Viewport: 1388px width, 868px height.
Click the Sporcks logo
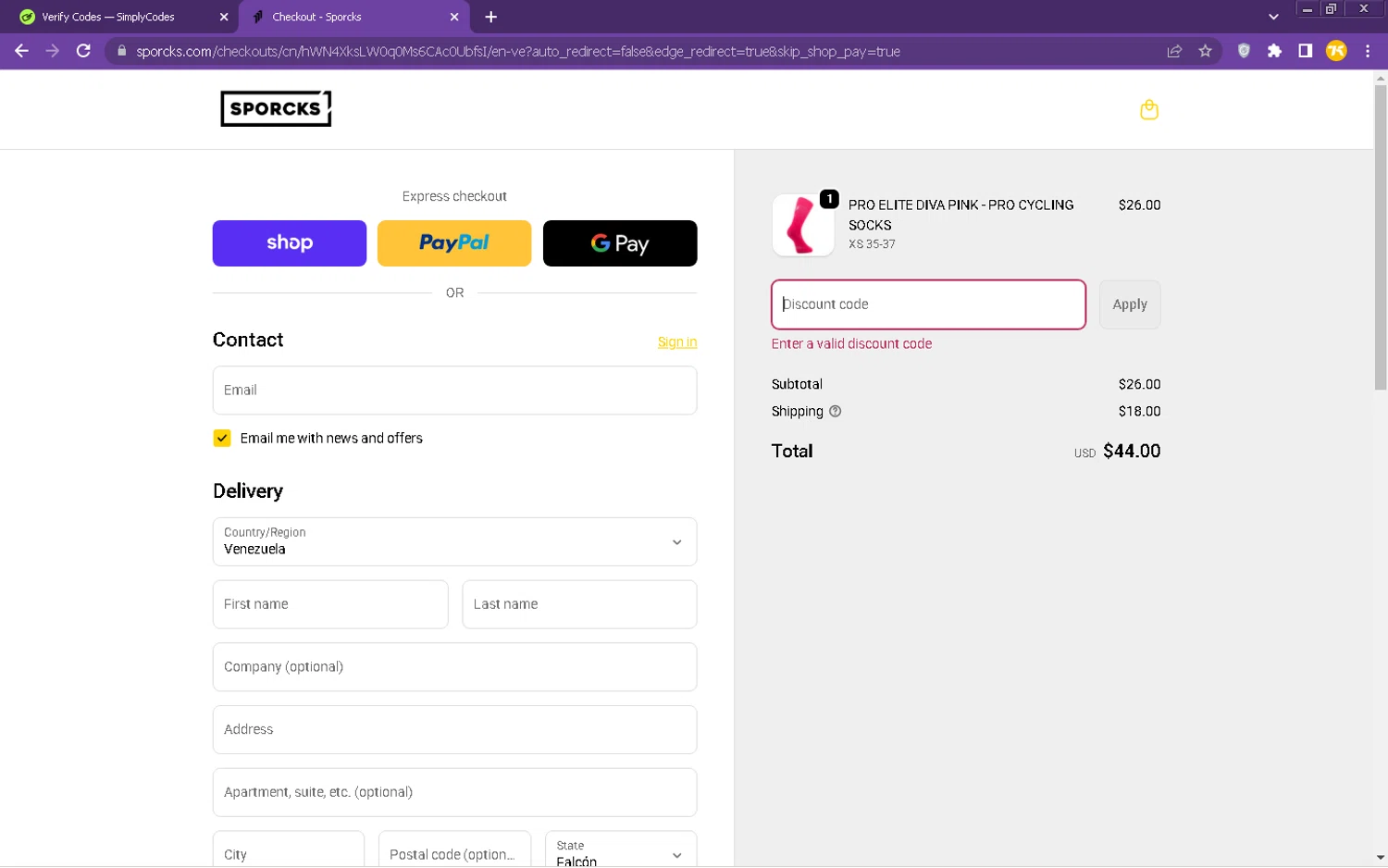276,108
